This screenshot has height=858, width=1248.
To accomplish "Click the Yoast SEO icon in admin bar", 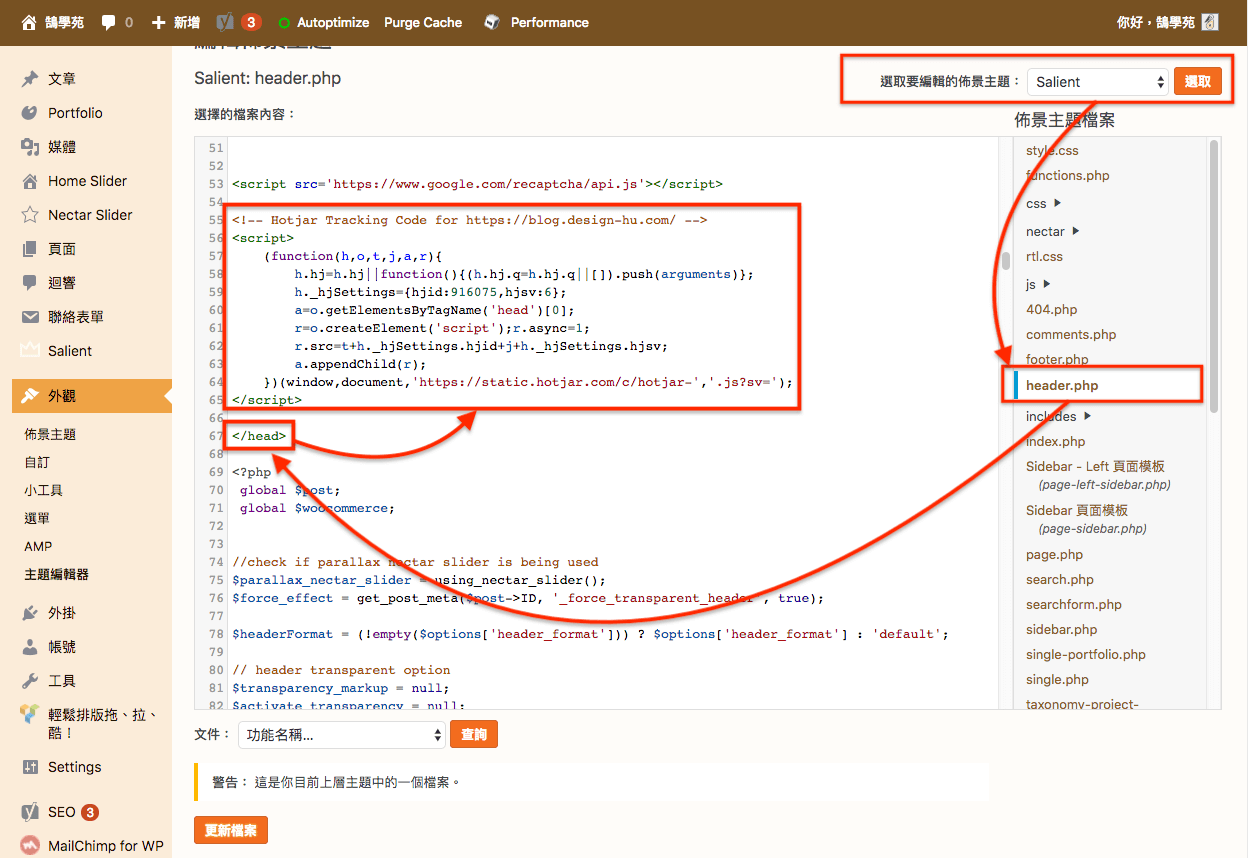I will tap(226, 22).
